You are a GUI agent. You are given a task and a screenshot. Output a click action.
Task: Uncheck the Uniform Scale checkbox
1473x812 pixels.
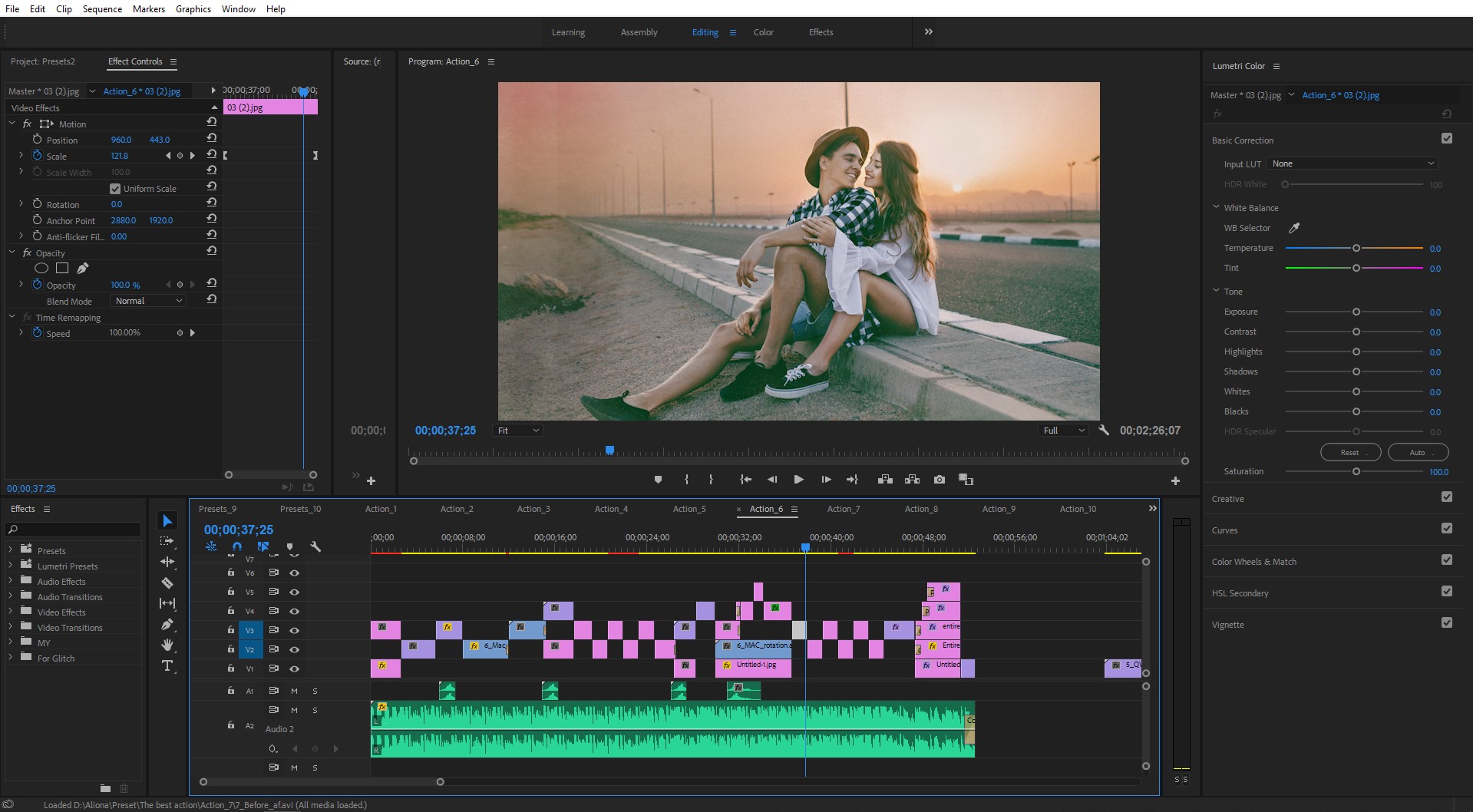coord(115,189)
